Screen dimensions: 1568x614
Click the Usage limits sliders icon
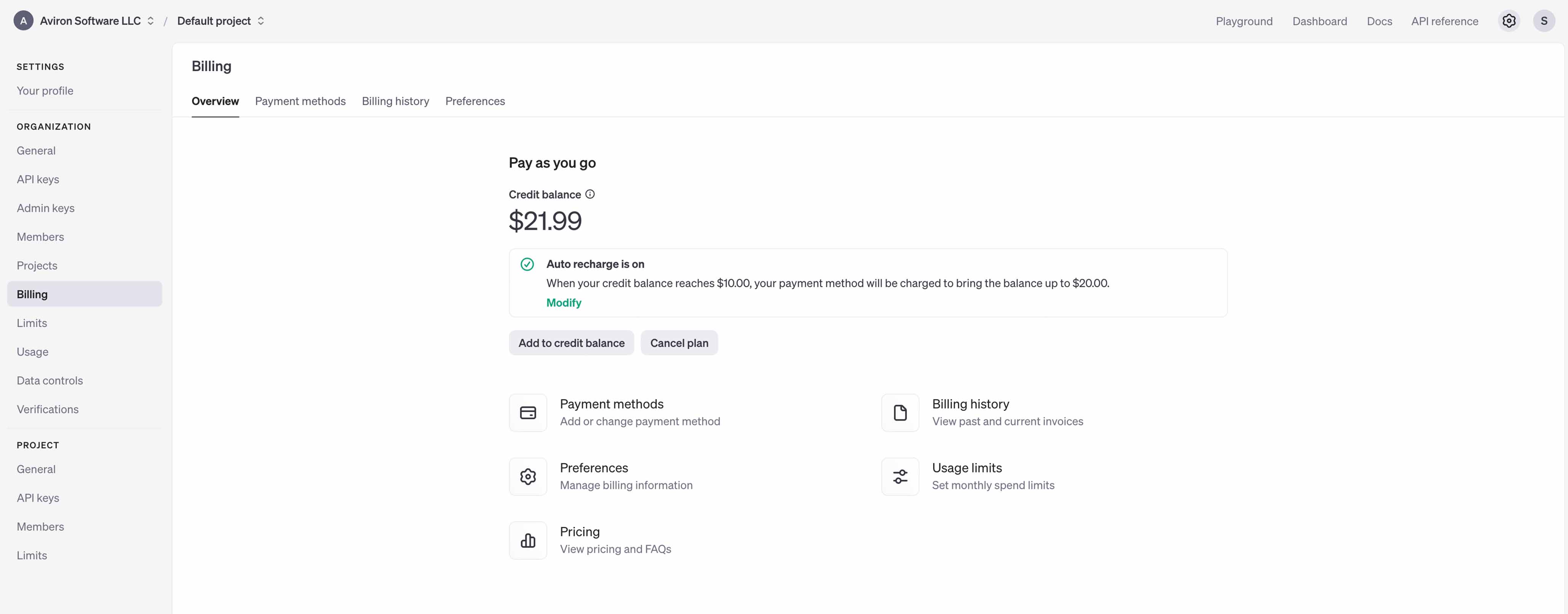tap(900, 476)
